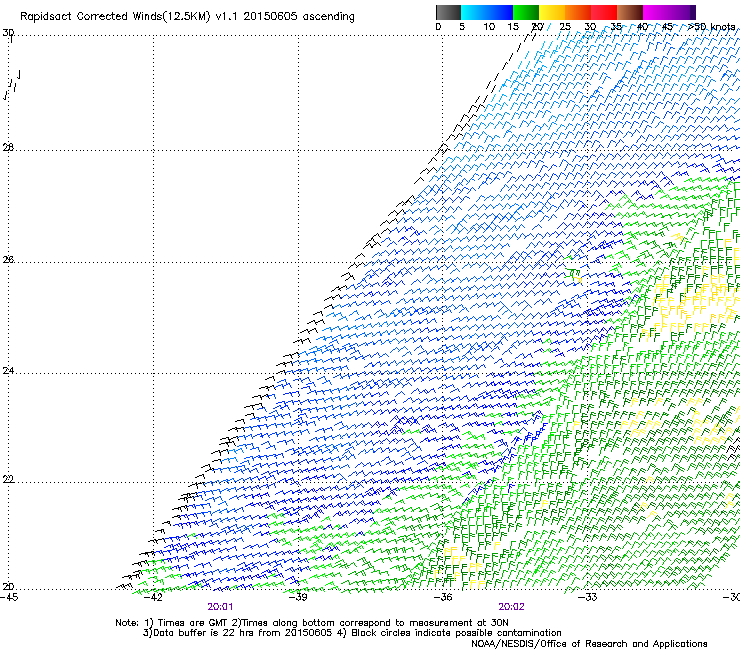Image resolution: width=740 pixels, height=650 pixels.
Task: Click the yellow 20–25 knots color segment
Action: pos(552,12)
